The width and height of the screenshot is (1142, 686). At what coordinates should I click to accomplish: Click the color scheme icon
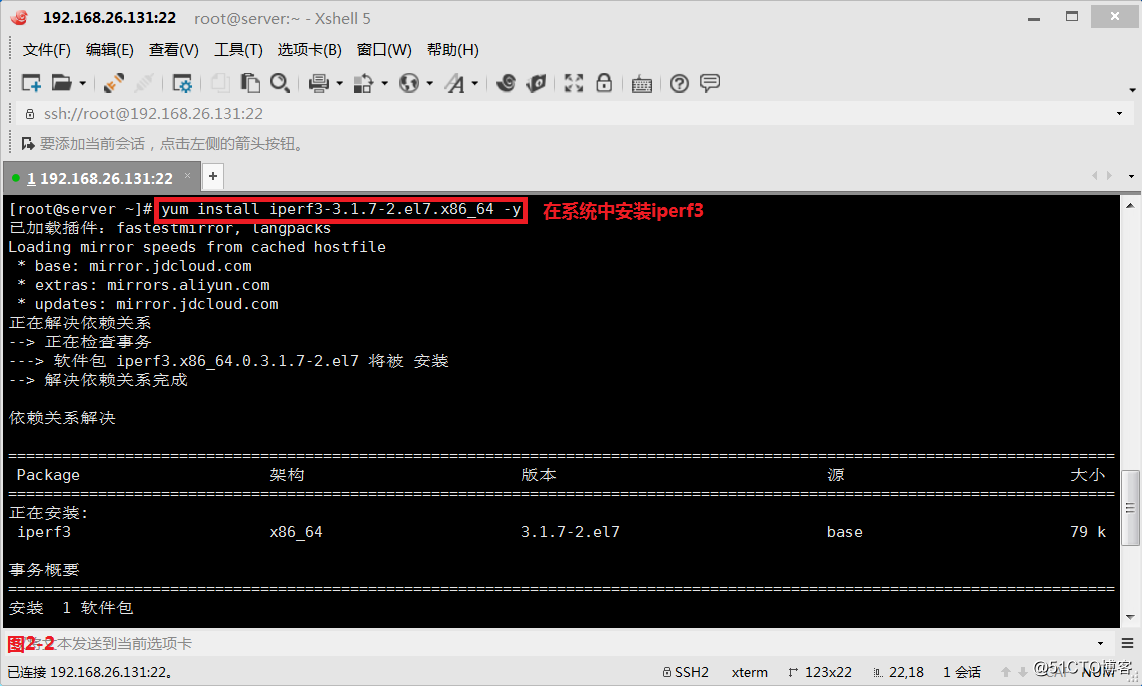point(363,83)
